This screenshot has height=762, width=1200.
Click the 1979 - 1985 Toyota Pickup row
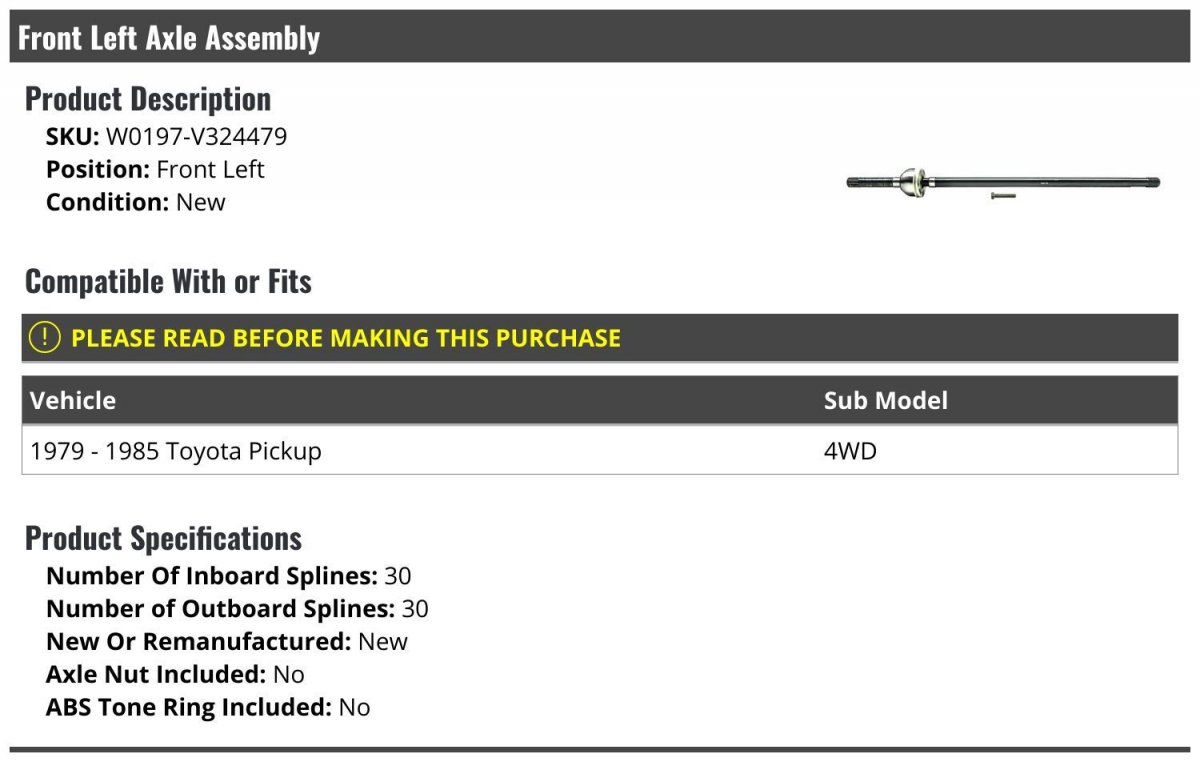click(x=176, y=451)
